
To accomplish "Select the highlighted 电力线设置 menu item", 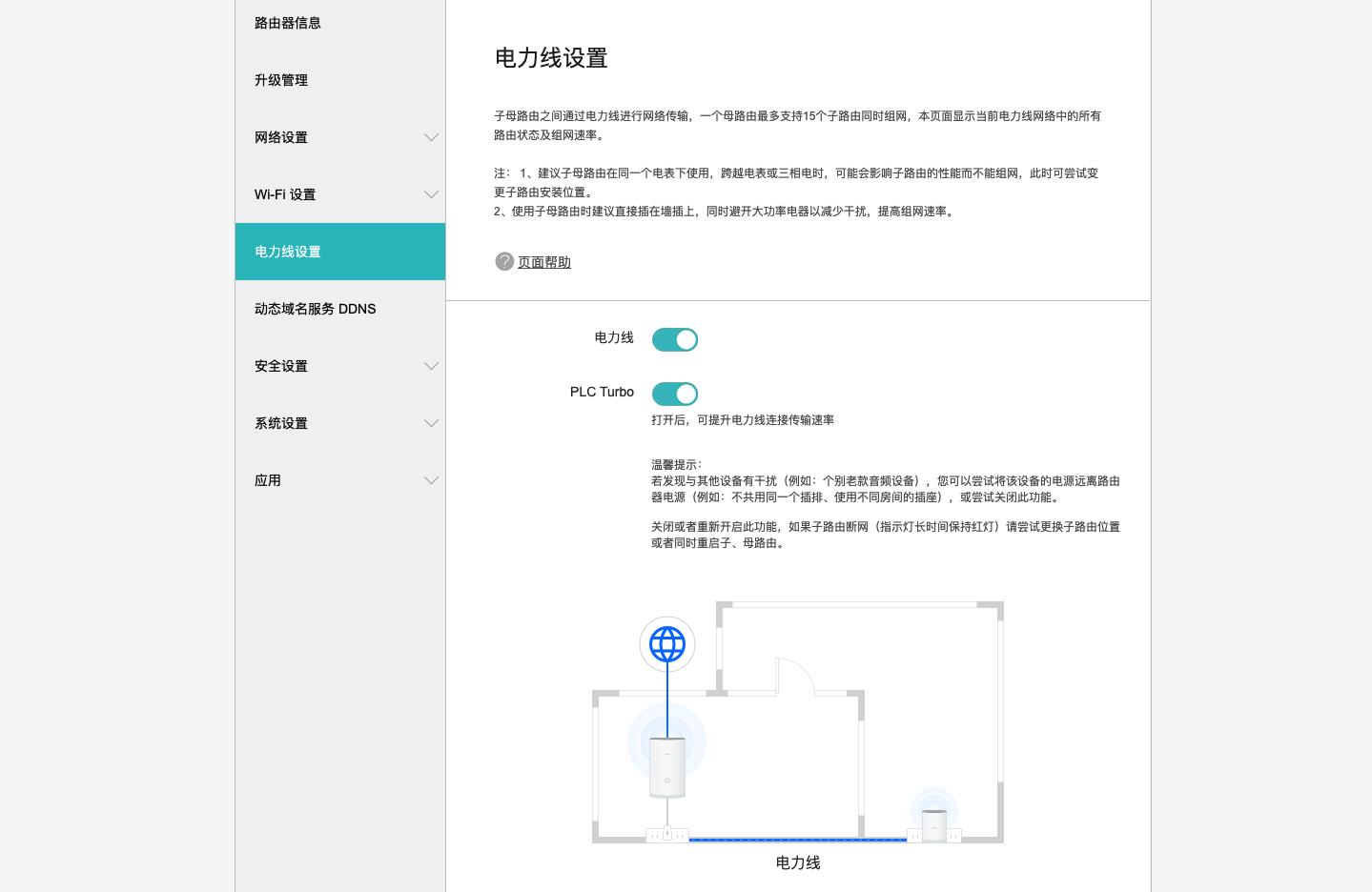I will tap(288, 252).
